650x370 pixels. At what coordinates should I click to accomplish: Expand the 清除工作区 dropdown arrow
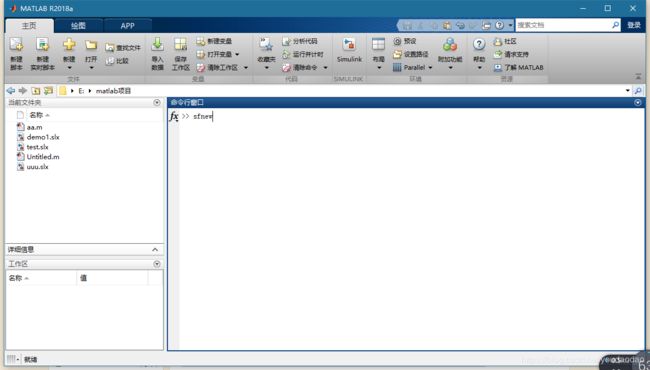(x=246, y=68)
